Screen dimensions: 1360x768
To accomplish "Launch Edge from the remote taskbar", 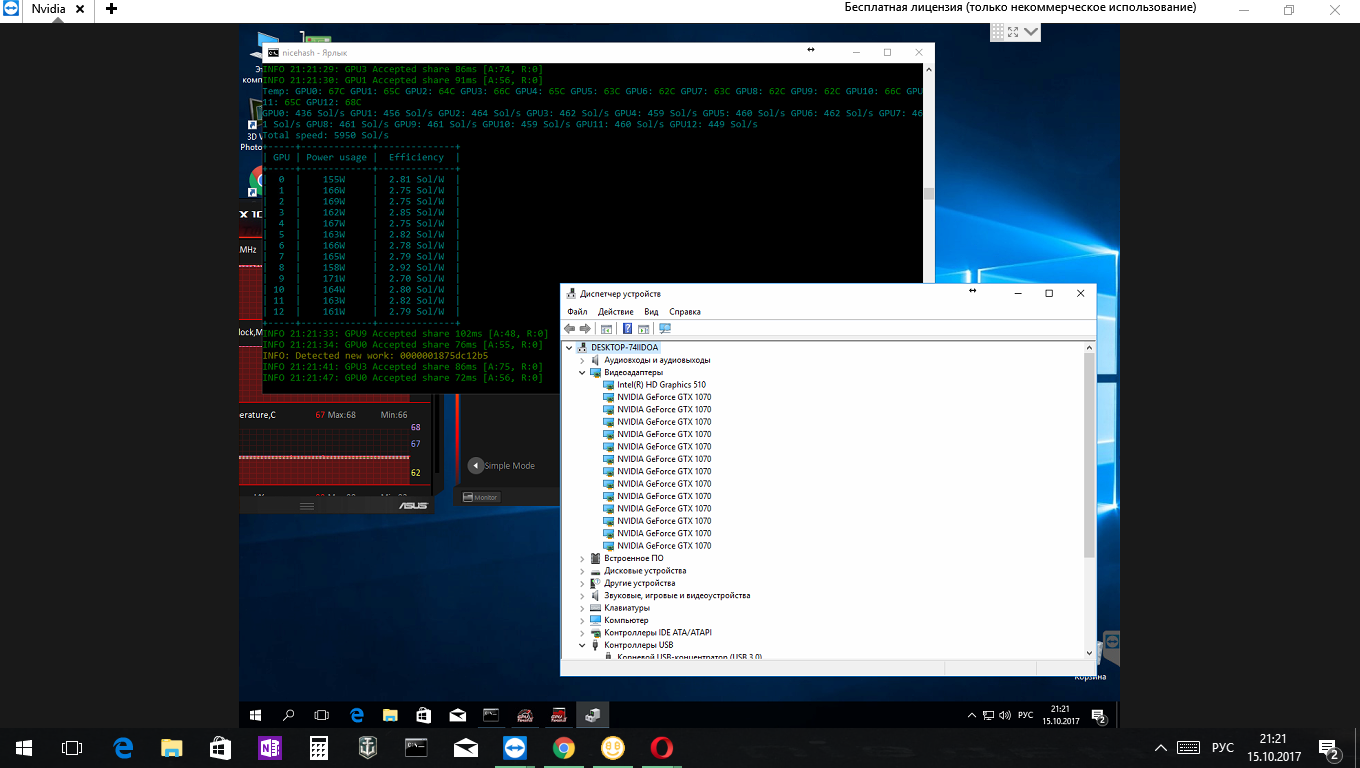I will click(x=356, y=715).
